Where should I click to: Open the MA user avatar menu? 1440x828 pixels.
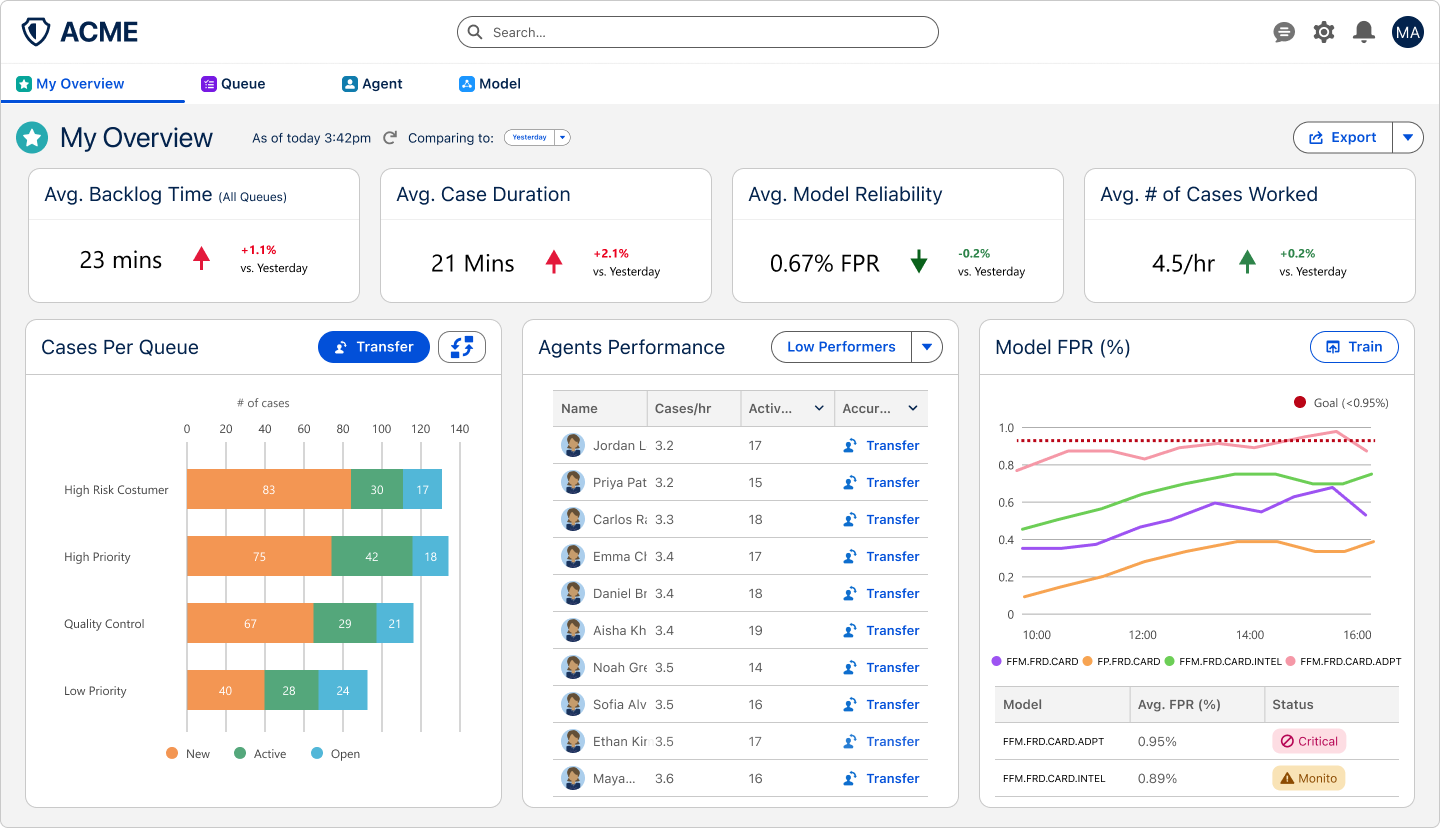tap(1408, 32)
